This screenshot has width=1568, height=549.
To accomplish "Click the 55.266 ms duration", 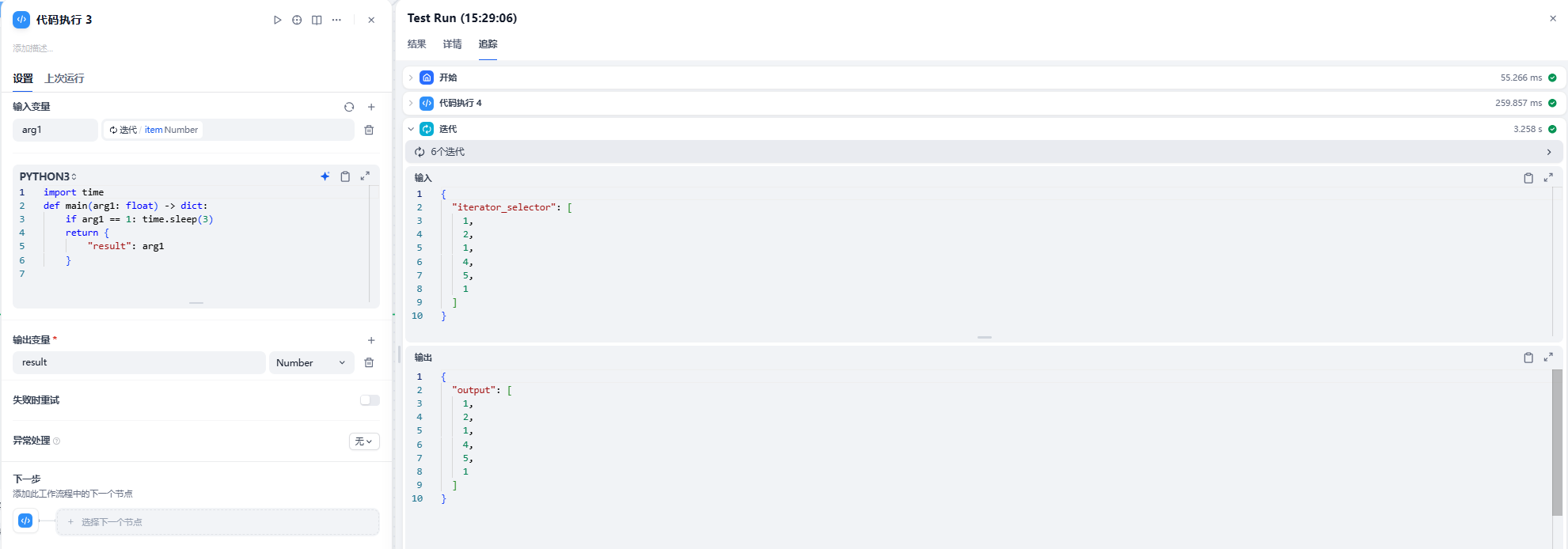I will [1521, 78].
